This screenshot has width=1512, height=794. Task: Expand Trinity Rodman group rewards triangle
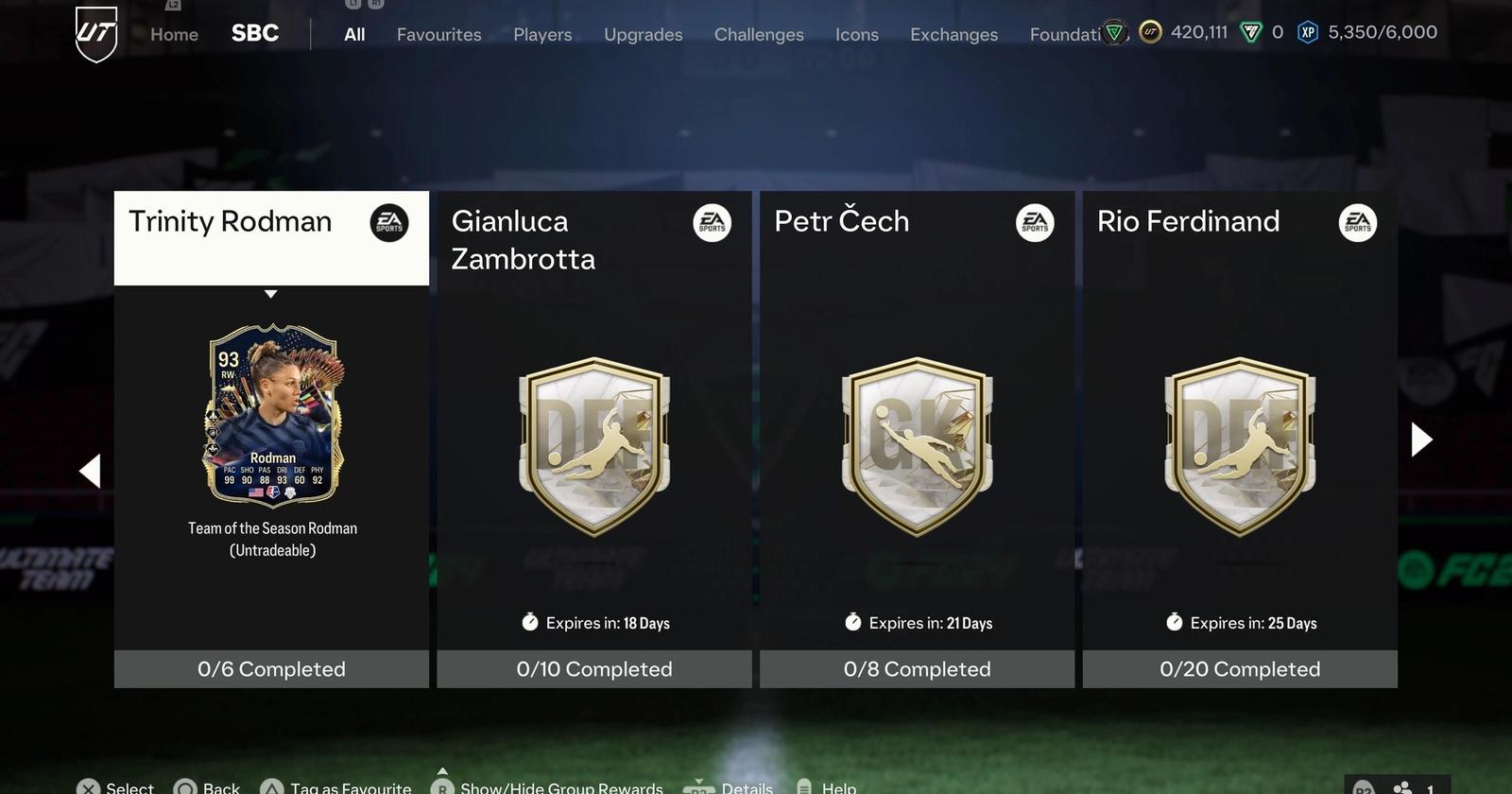271,294
